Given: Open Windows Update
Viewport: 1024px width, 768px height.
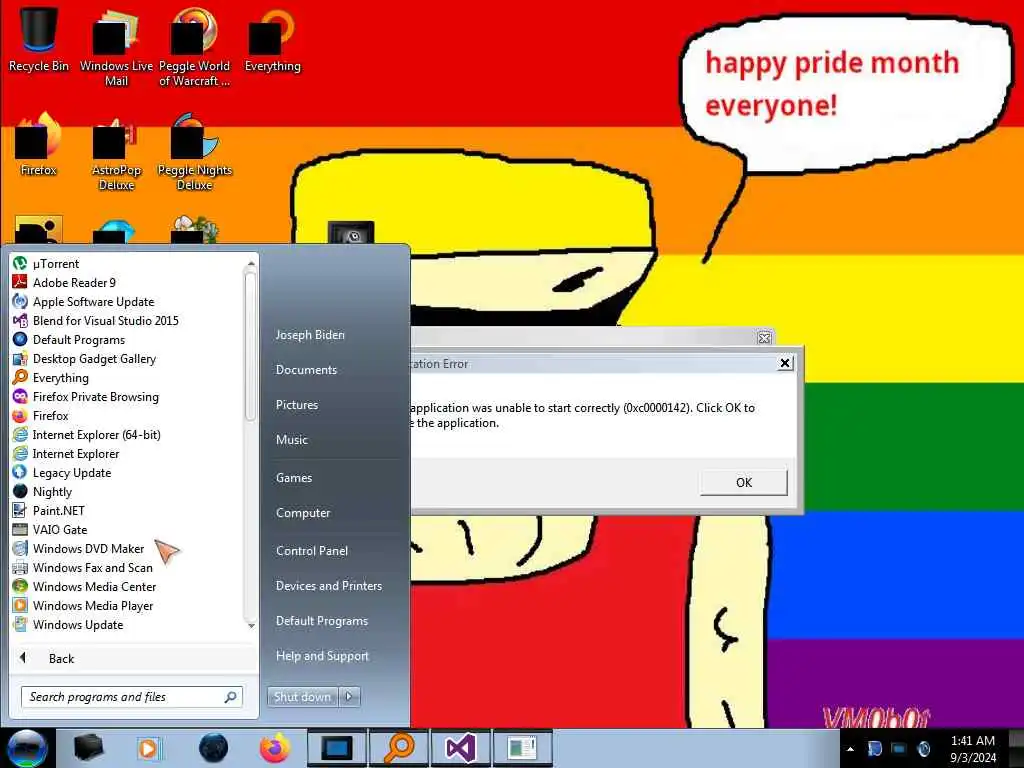Looking at the screenshot, I should pyautogui.click(x=127, y=624).
